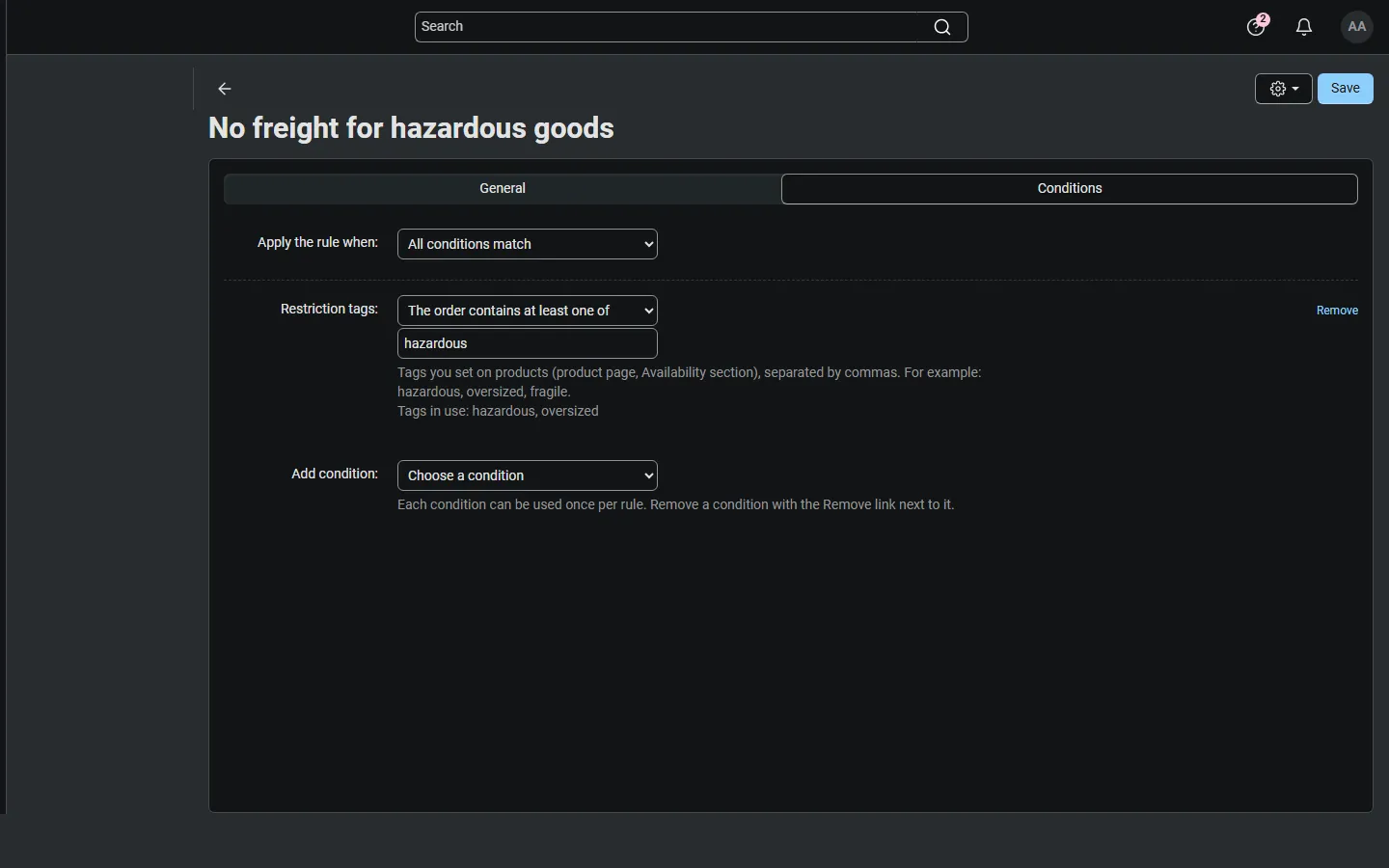The width and height of the screenshot is (1389, 868).
Task: Open 'The order contains at least one of' dropdown
Action: point(528,311)
